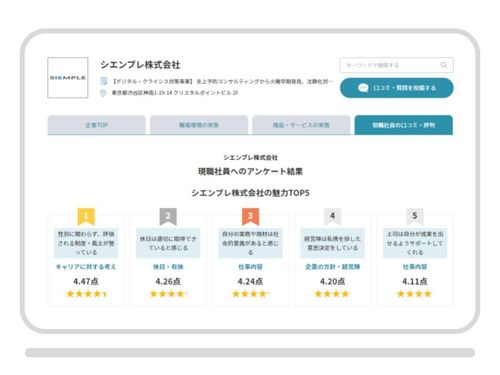Click the gold rank 1 ribbon badge

click(x=86, y=217)
